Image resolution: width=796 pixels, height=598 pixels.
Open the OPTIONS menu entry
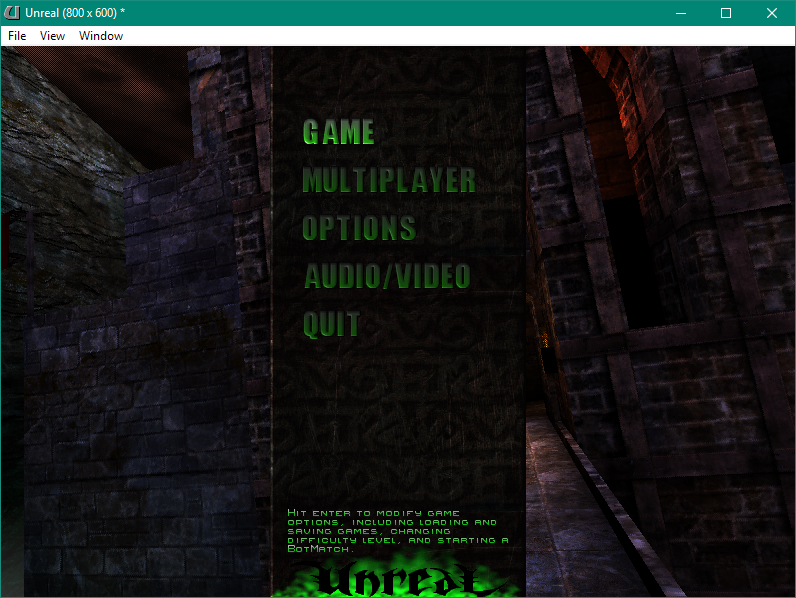point(359,227)
